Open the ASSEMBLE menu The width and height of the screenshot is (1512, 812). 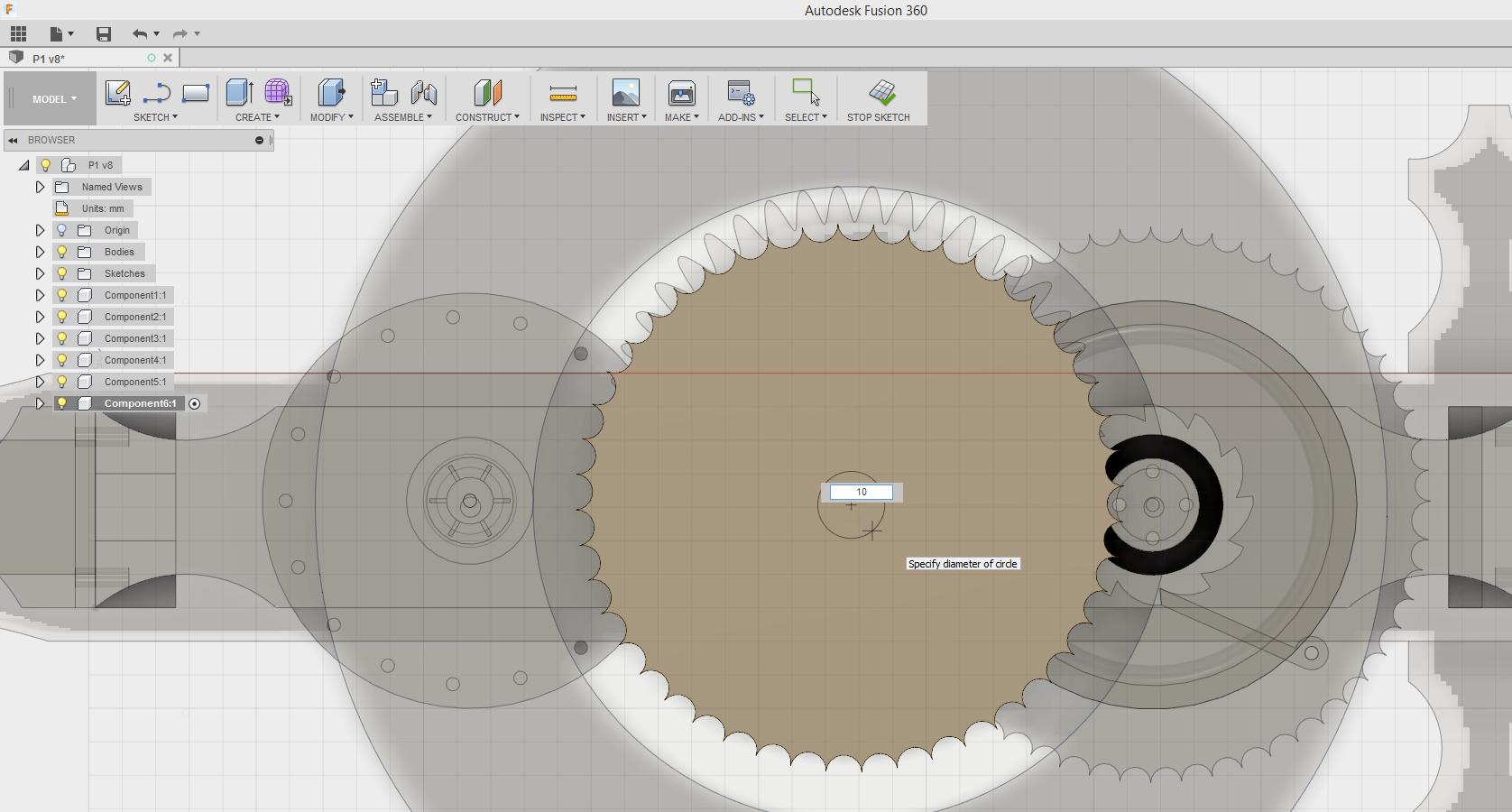click(x=403, y=117)
